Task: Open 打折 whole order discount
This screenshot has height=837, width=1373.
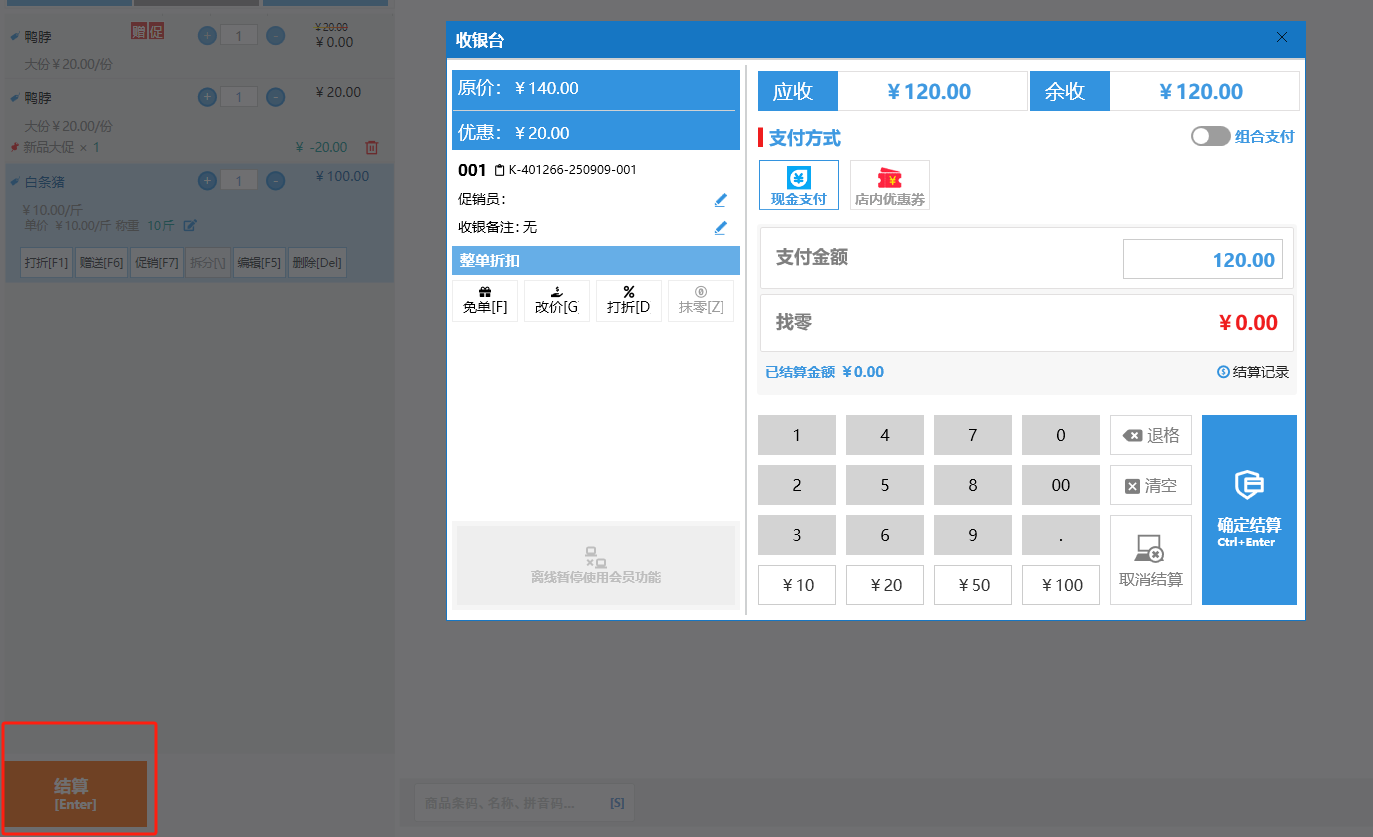Action: click(628, 301)
